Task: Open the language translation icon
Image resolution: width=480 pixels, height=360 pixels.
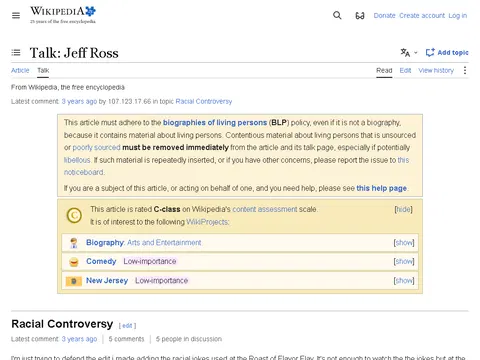Action: (405, 53)
